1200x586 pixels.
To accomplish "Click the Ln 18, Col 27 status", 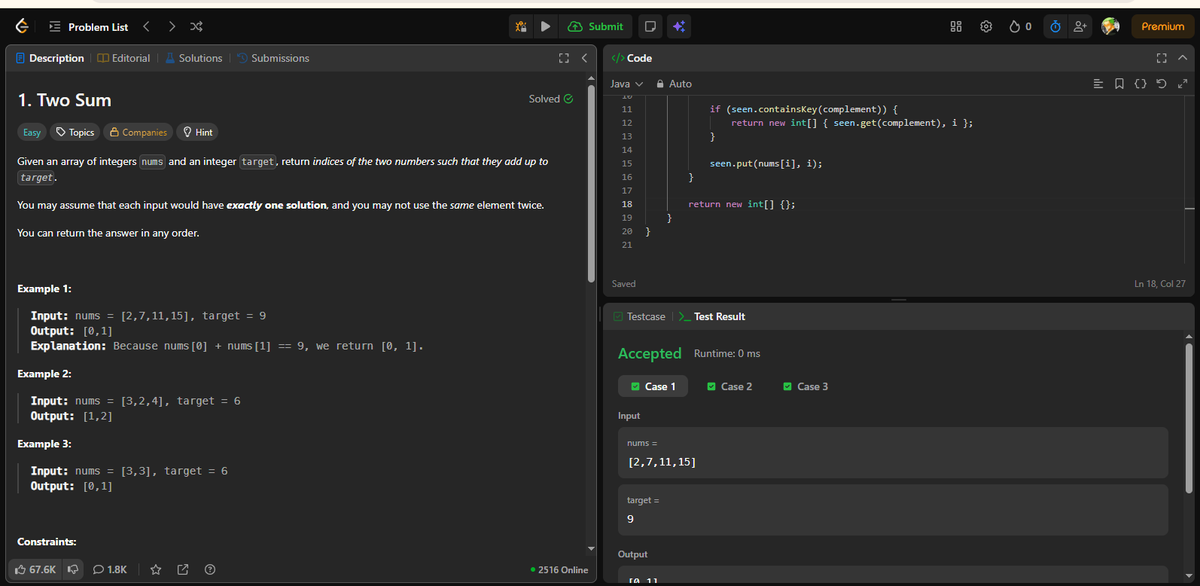I will tap(1160, 284).
